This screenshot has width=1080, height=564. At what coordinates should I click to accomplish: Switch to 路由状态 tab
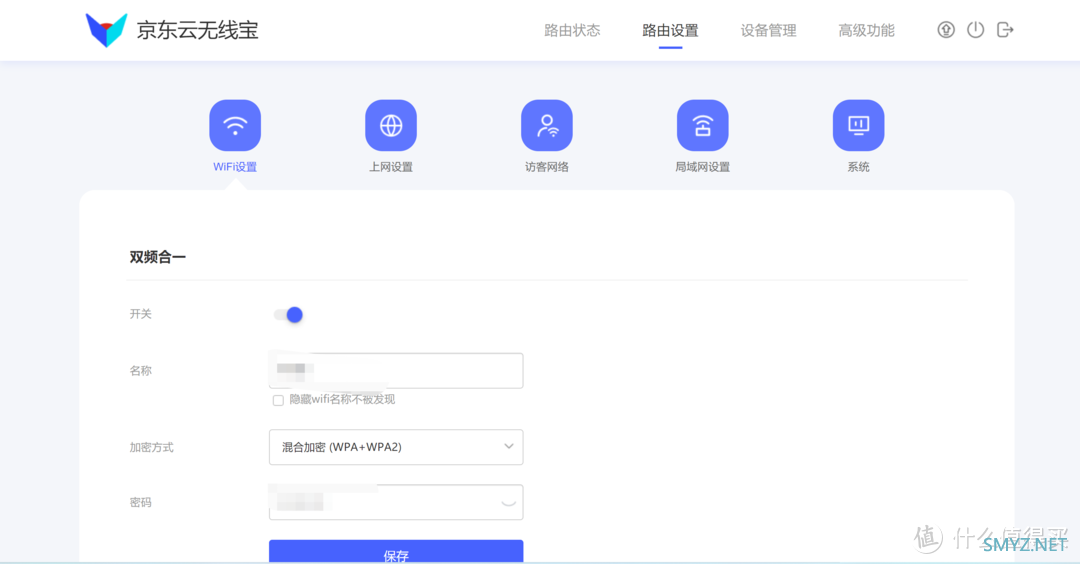(572, 30)
